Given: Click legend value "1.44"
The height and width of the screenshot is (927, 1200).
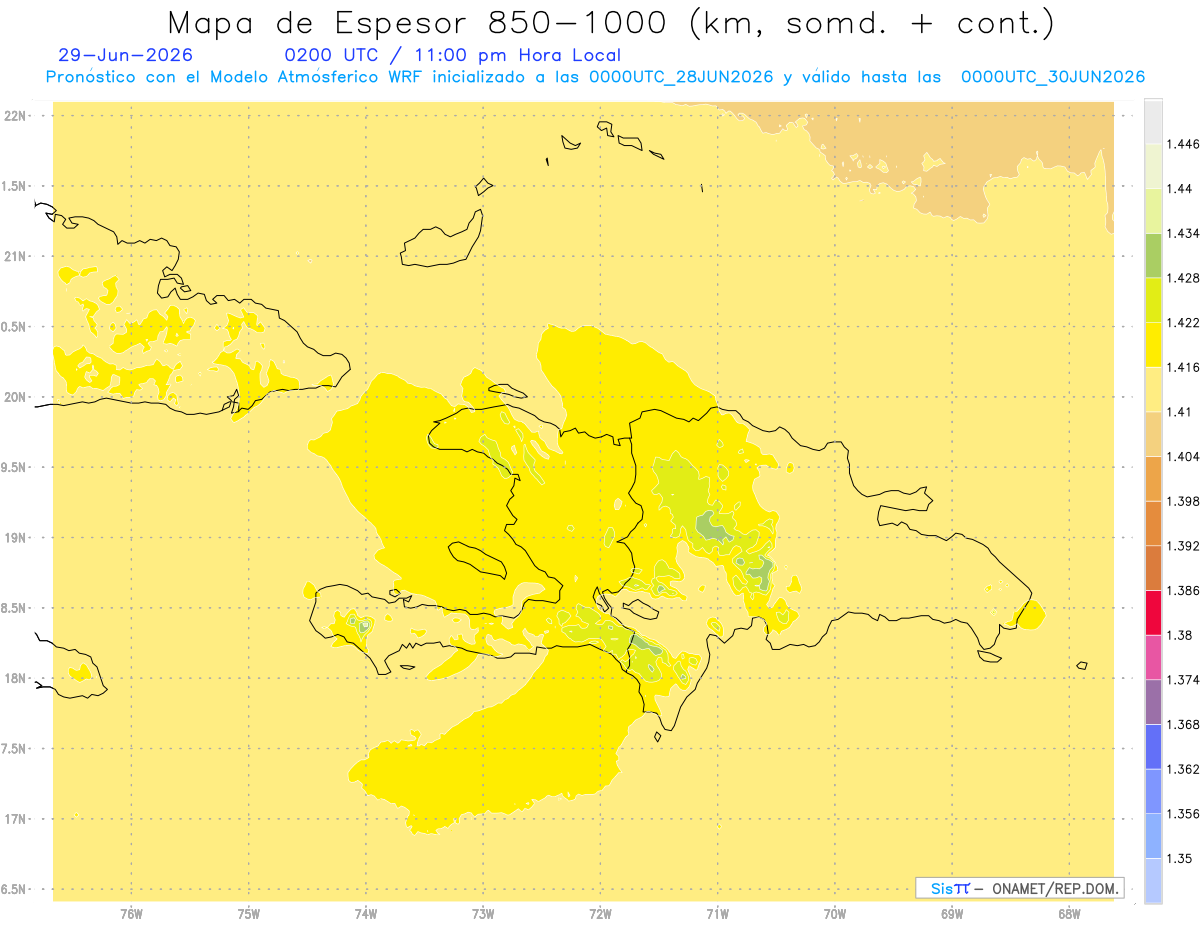Looking at the screenshot, I should 1180,189.
